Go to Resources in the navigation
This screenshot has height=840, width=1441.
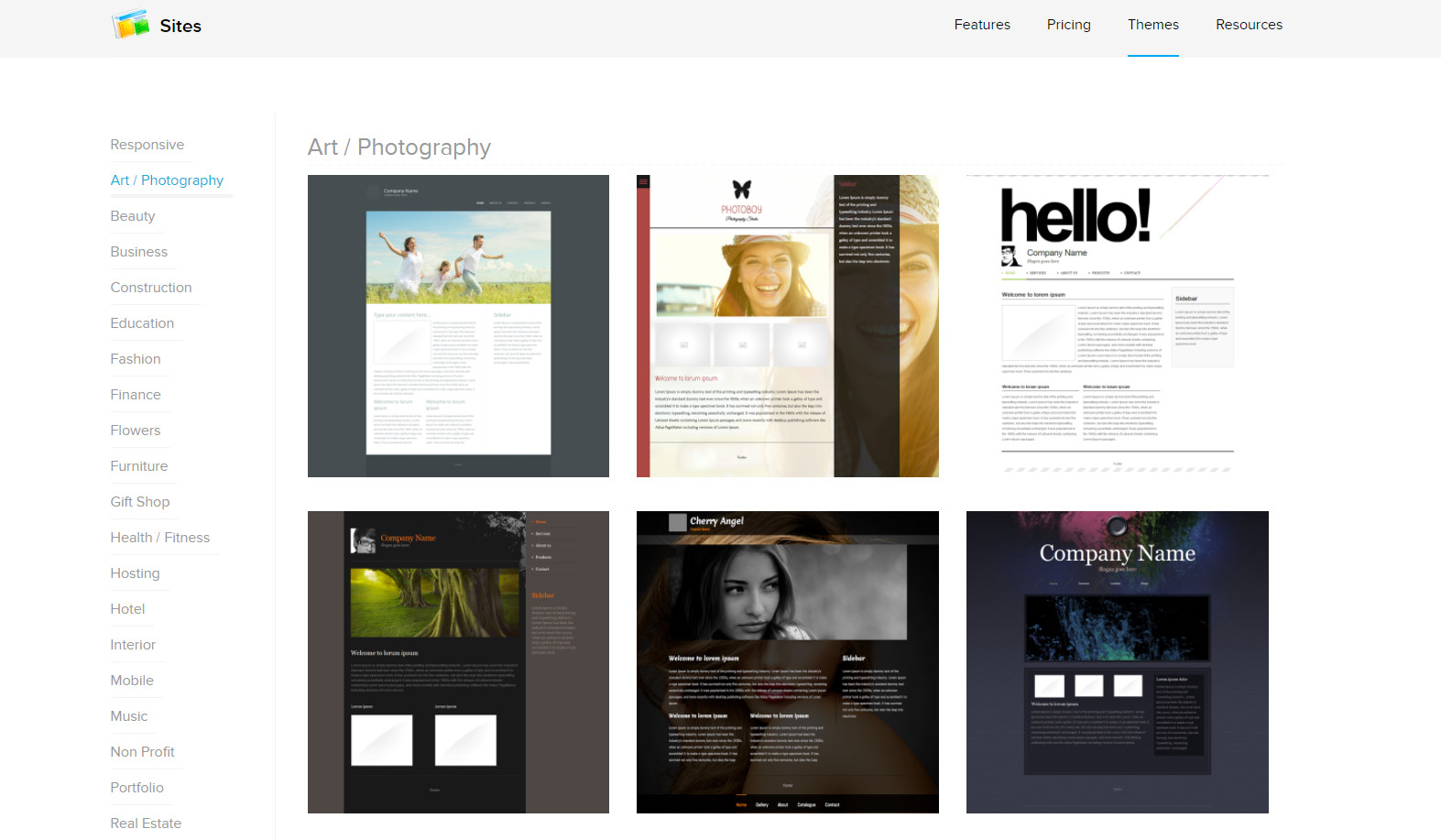(x=1248, y=25)
